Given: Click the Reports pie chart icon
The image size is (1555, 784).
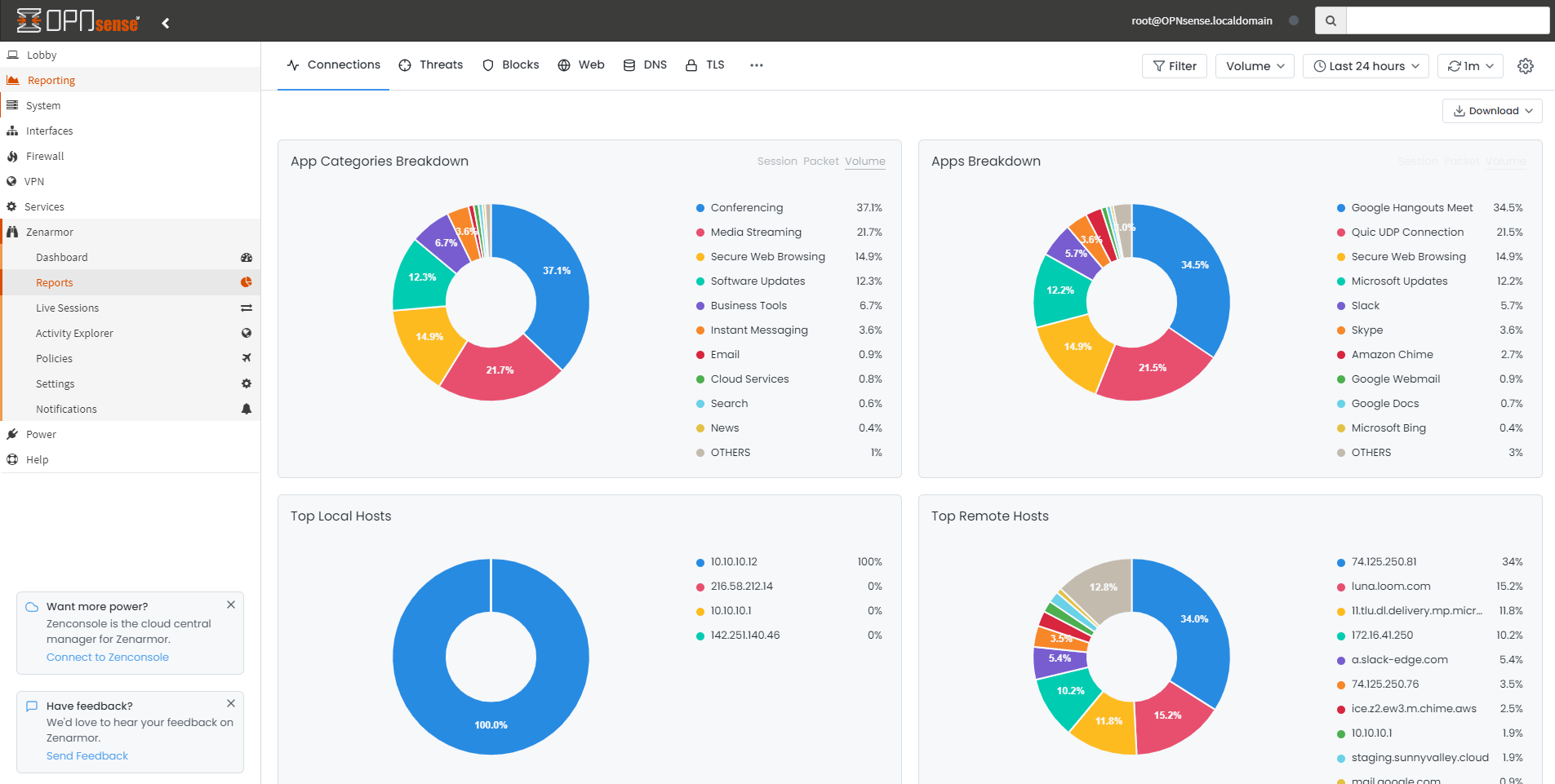Looking at the screenshot, I should [x=247, y=282].
